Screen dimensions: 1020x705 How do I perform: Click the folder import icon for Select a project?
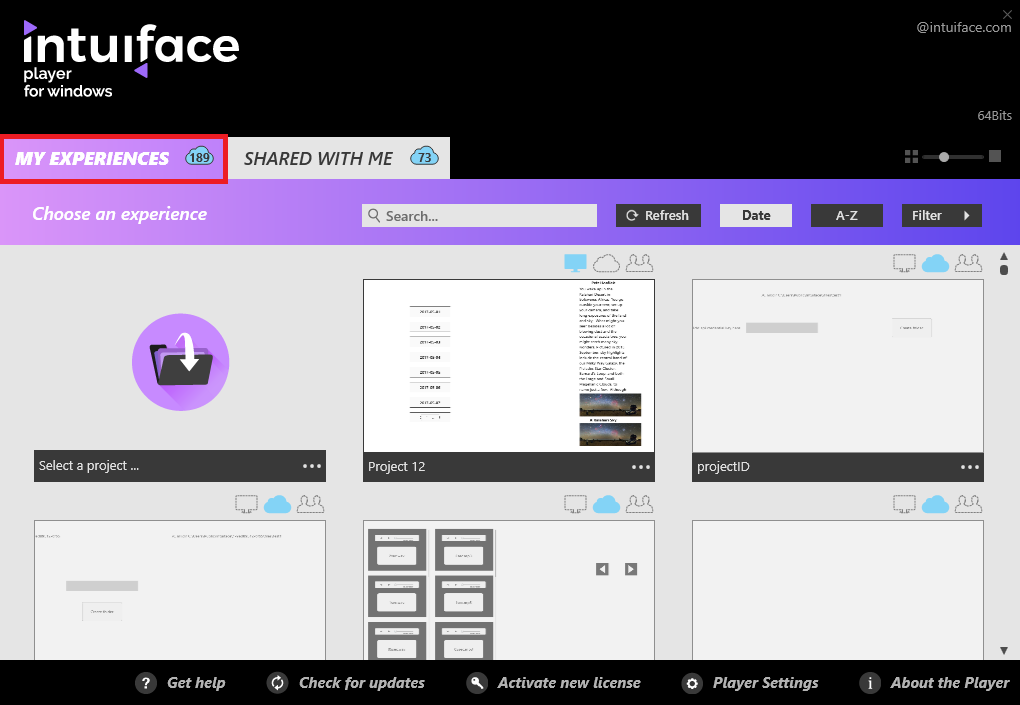[180, 362]
